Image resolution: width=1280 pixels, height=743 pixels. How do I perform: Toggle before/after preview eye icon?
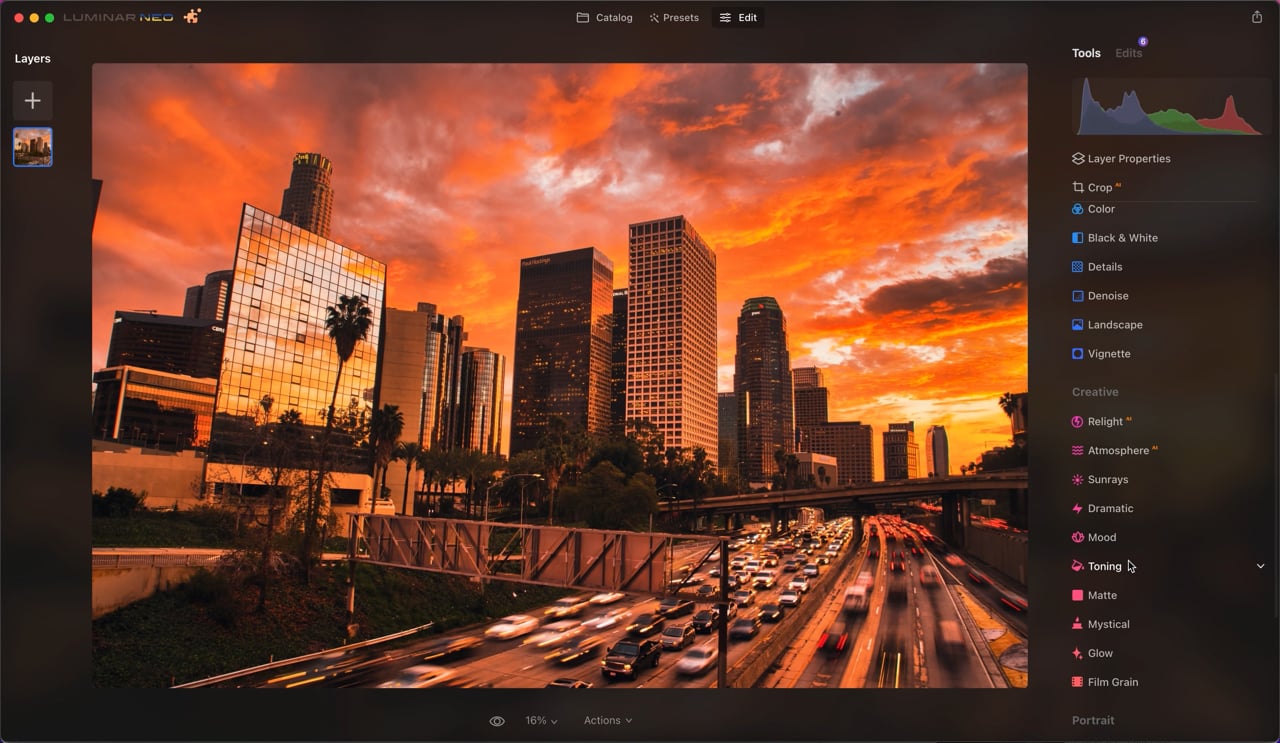point(497,721)
